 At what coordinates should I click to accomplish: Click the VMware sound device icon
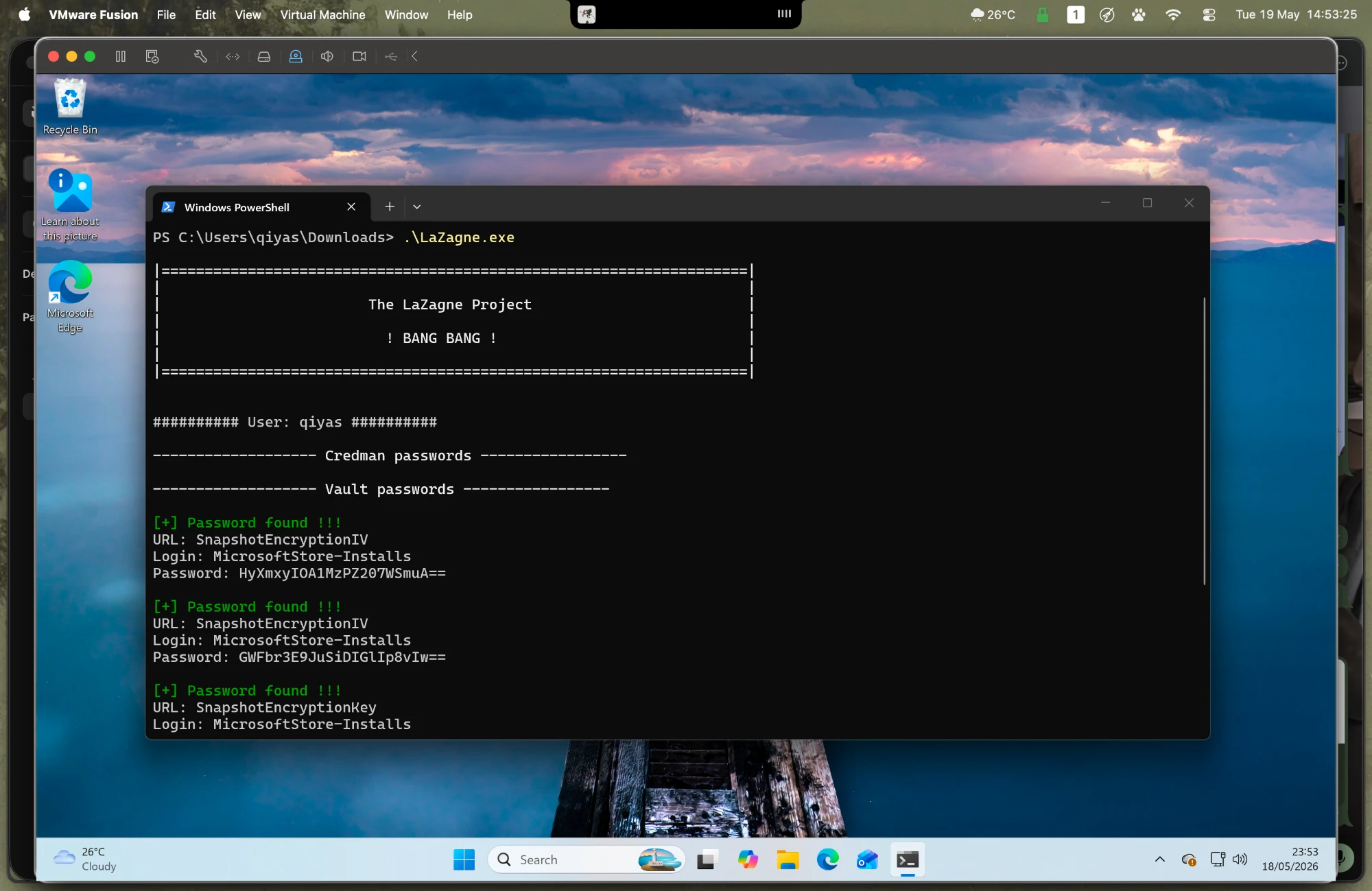(x=327, y=56)
